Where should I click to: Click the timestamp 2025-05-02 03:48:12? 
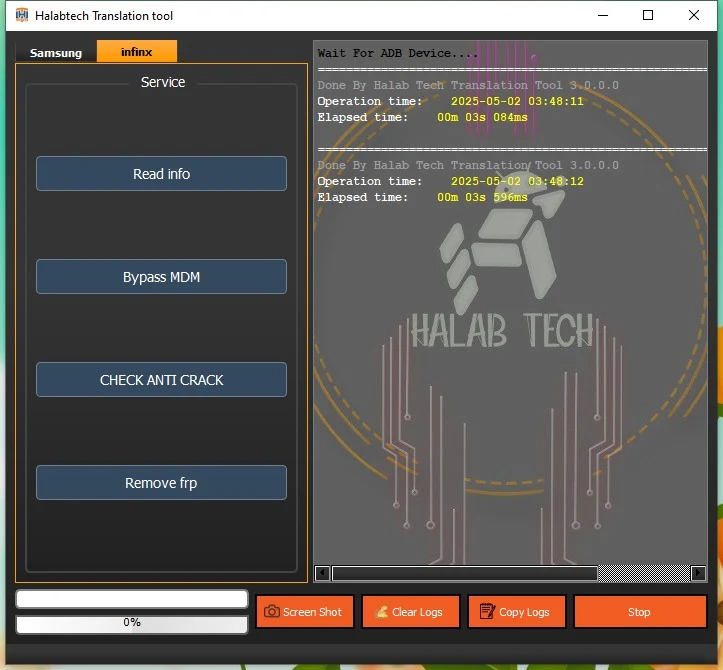tap(517, 181)
